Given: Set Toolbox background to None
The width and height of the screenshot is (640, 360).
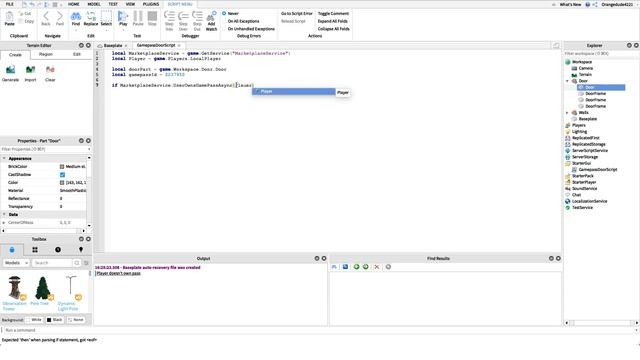Looking at the screenshot, I should 76,320.
